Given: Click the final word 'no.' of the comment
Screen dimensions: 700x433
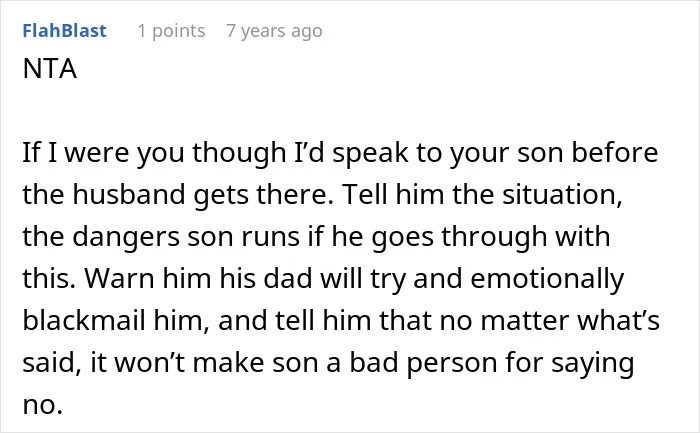Looking at the screenshot, I should tap(42, 405).
